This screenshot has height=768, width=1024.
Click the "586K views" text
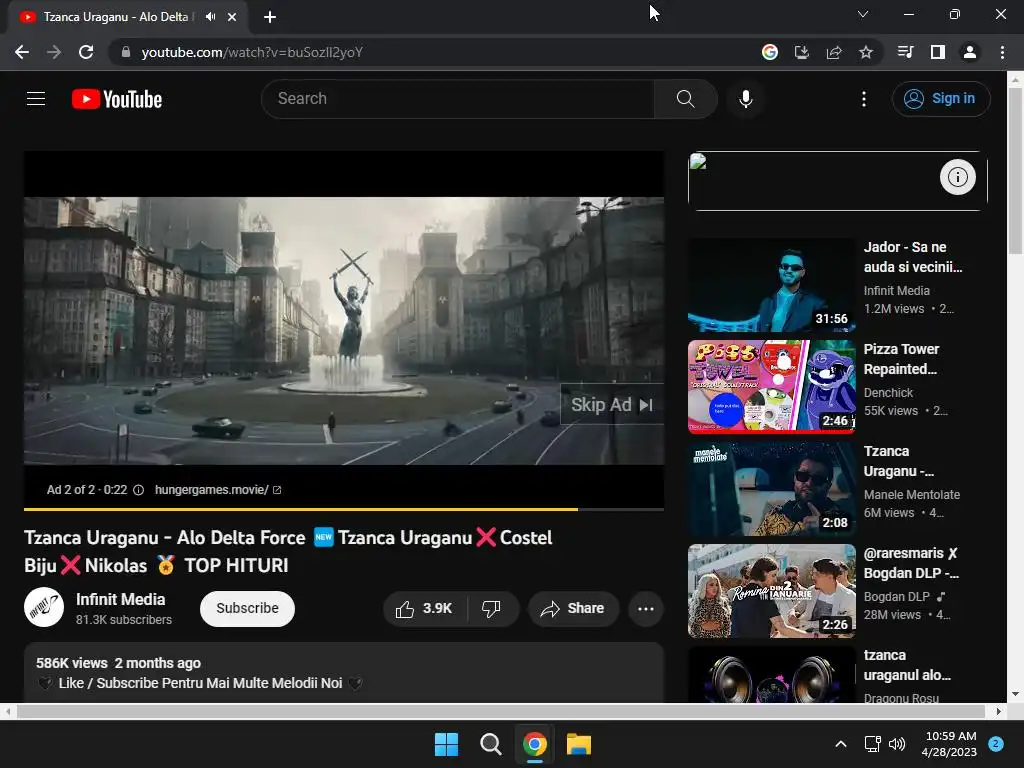coord(72,664)
